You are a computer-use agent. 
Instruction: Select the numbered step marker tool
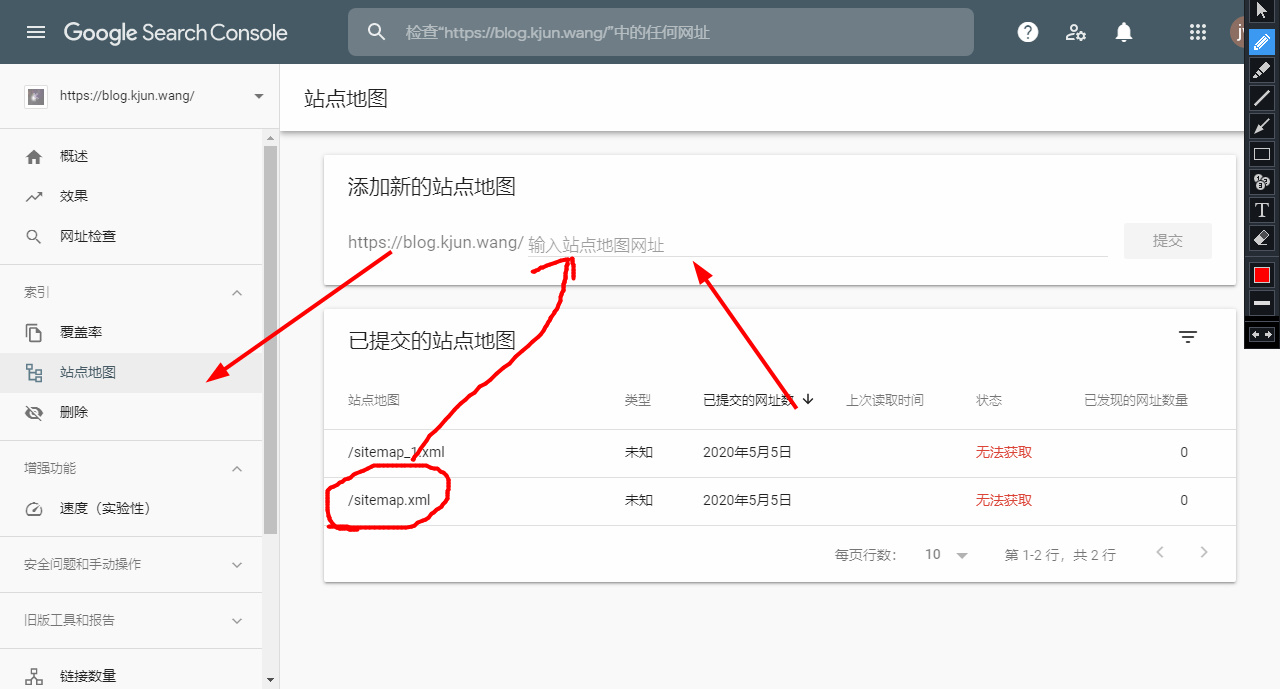pyautogui.click(x=1262, y=182)
